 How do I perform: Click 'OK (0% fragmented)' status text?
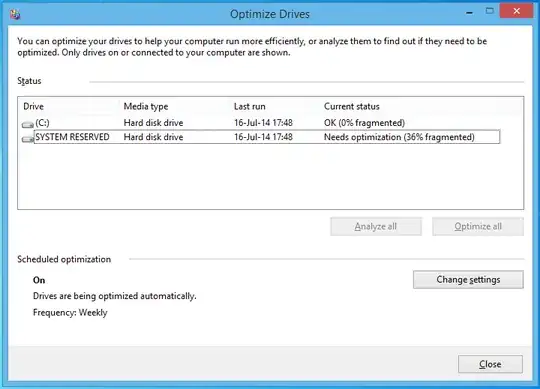364,123
